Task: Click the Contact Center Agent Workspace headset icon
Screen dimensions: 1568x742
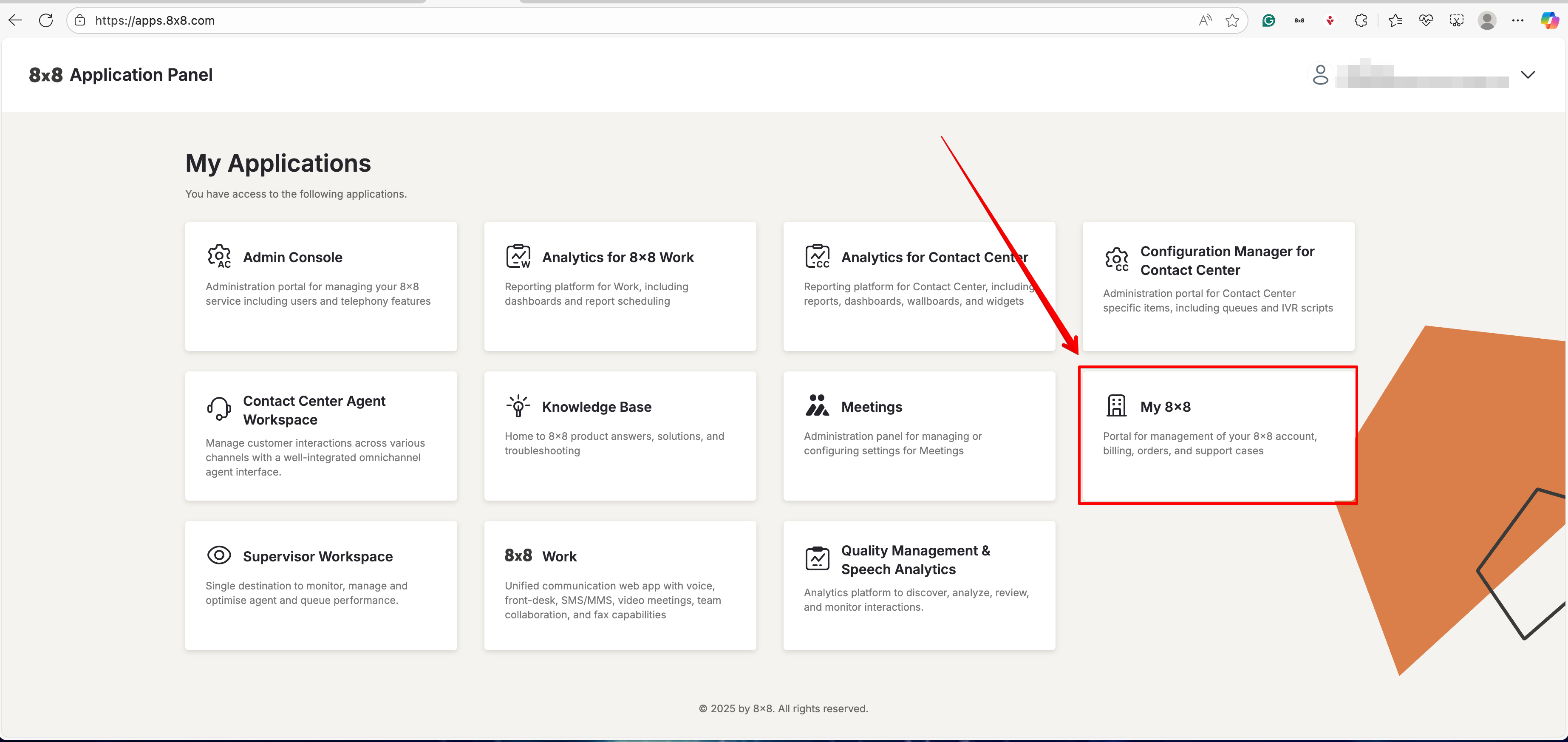Action: point(219,409)
